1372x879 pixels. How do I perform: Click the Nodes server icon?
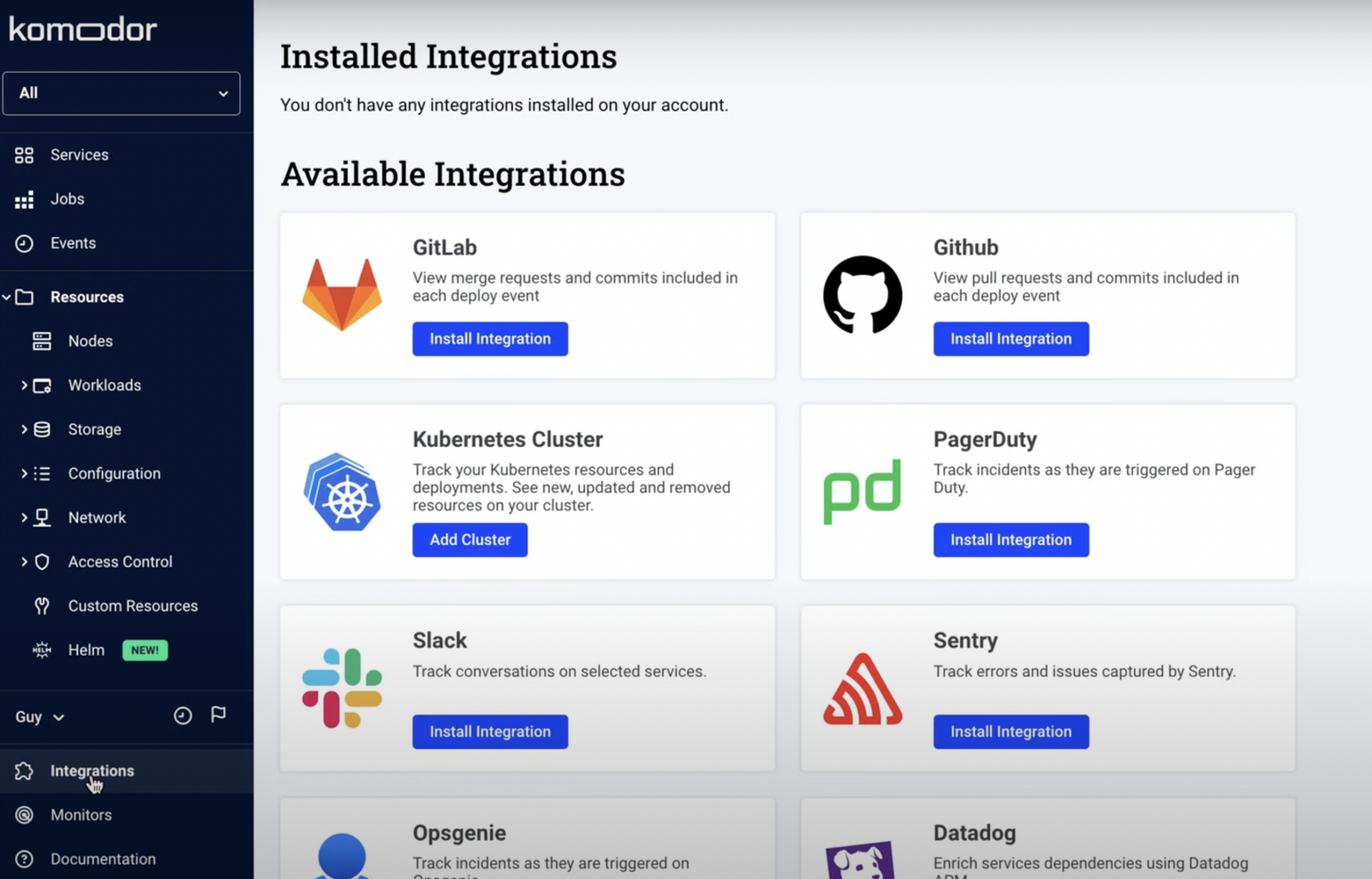(42, 341)
